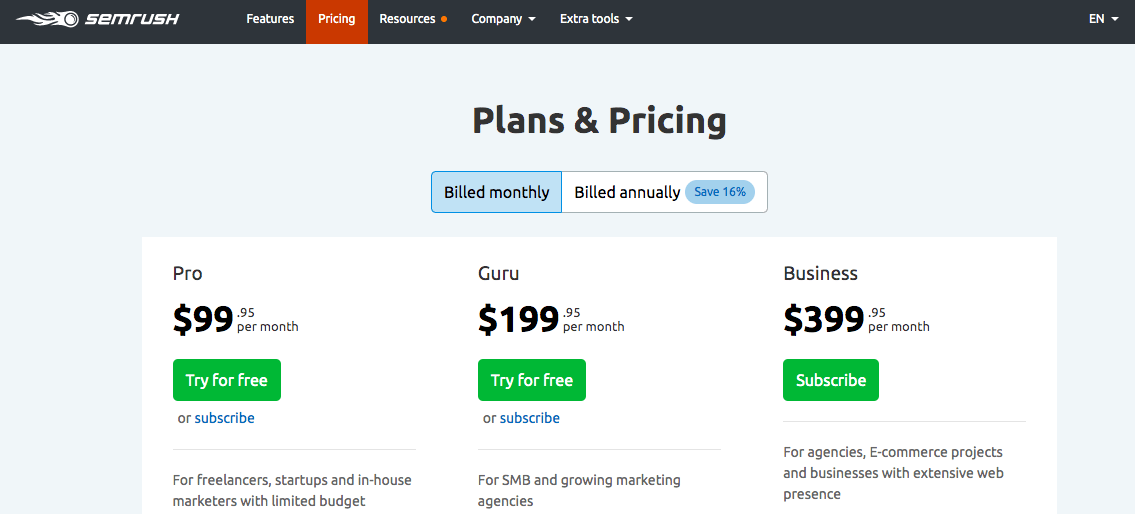Click the SEMrush logo icon

[48, 19]
